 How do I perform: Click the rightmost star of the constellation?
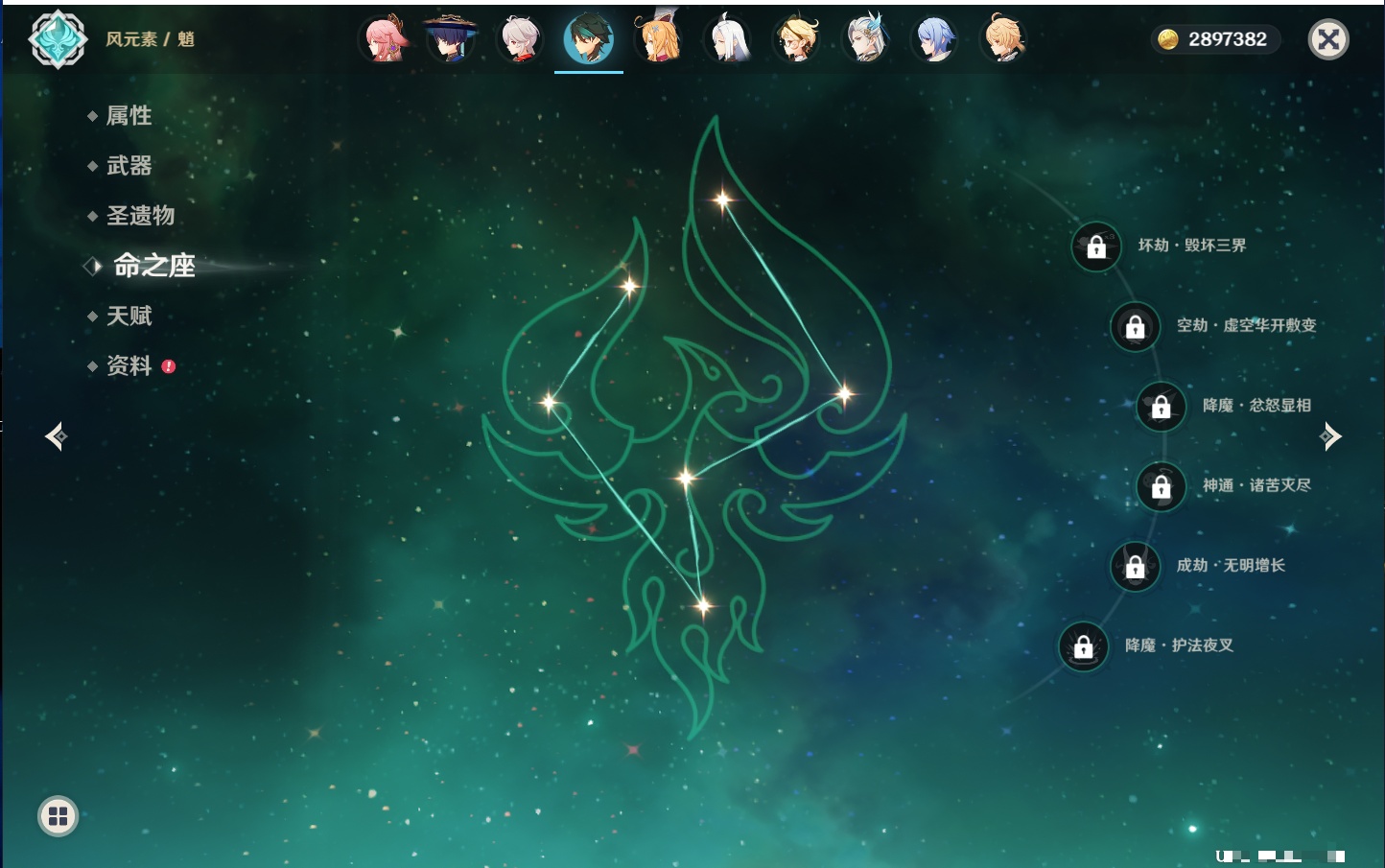coord(844,393)
